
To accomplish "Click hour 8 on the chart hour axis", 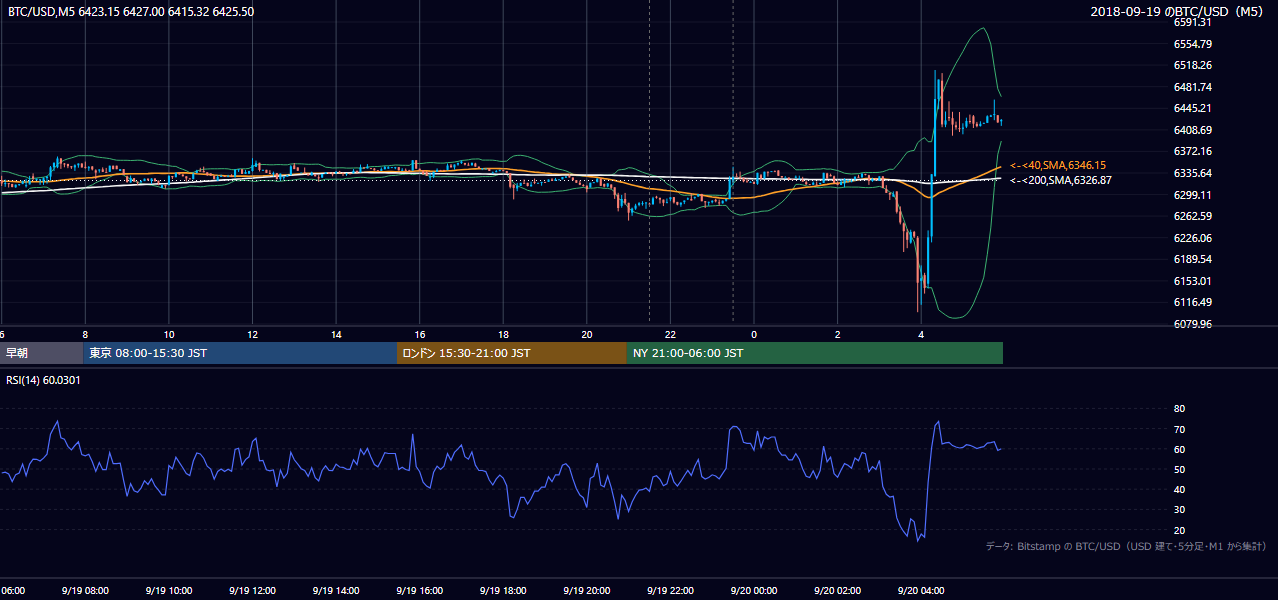I will (85, 334).
